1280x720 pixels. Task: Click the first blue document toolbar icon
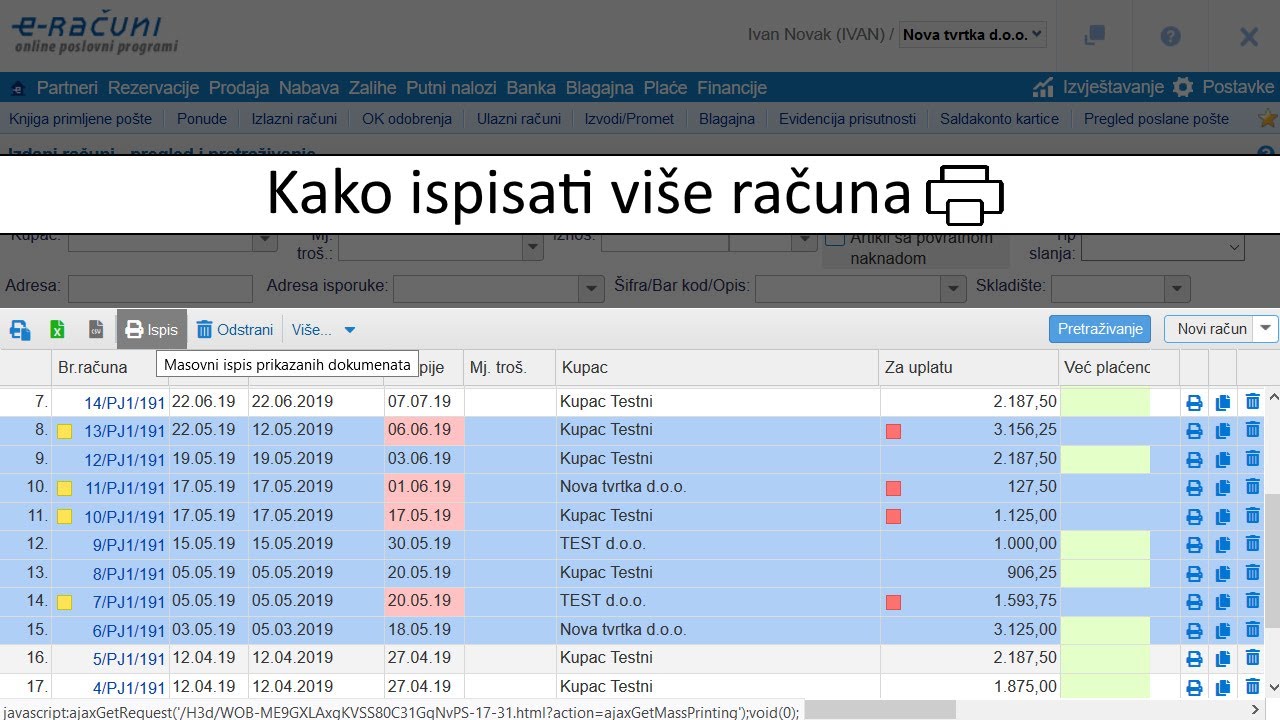tap(20, 329)
